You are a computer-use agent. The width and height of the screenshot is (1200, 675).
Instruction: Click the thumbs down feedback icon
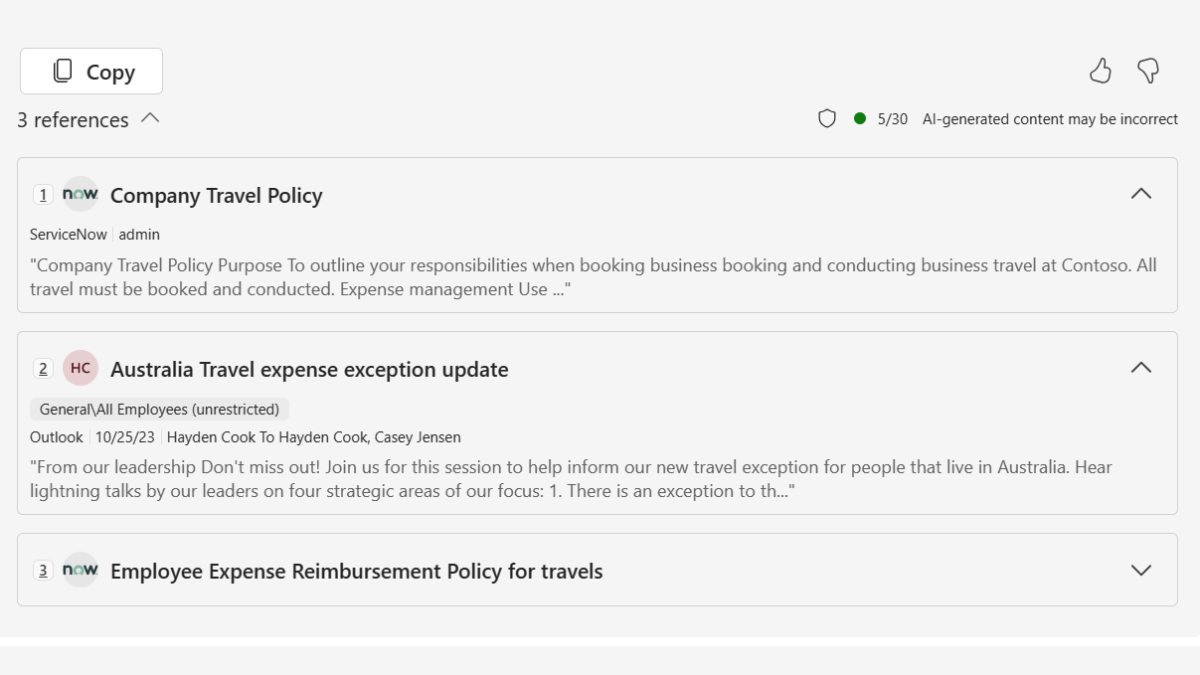pos(1148,71)
